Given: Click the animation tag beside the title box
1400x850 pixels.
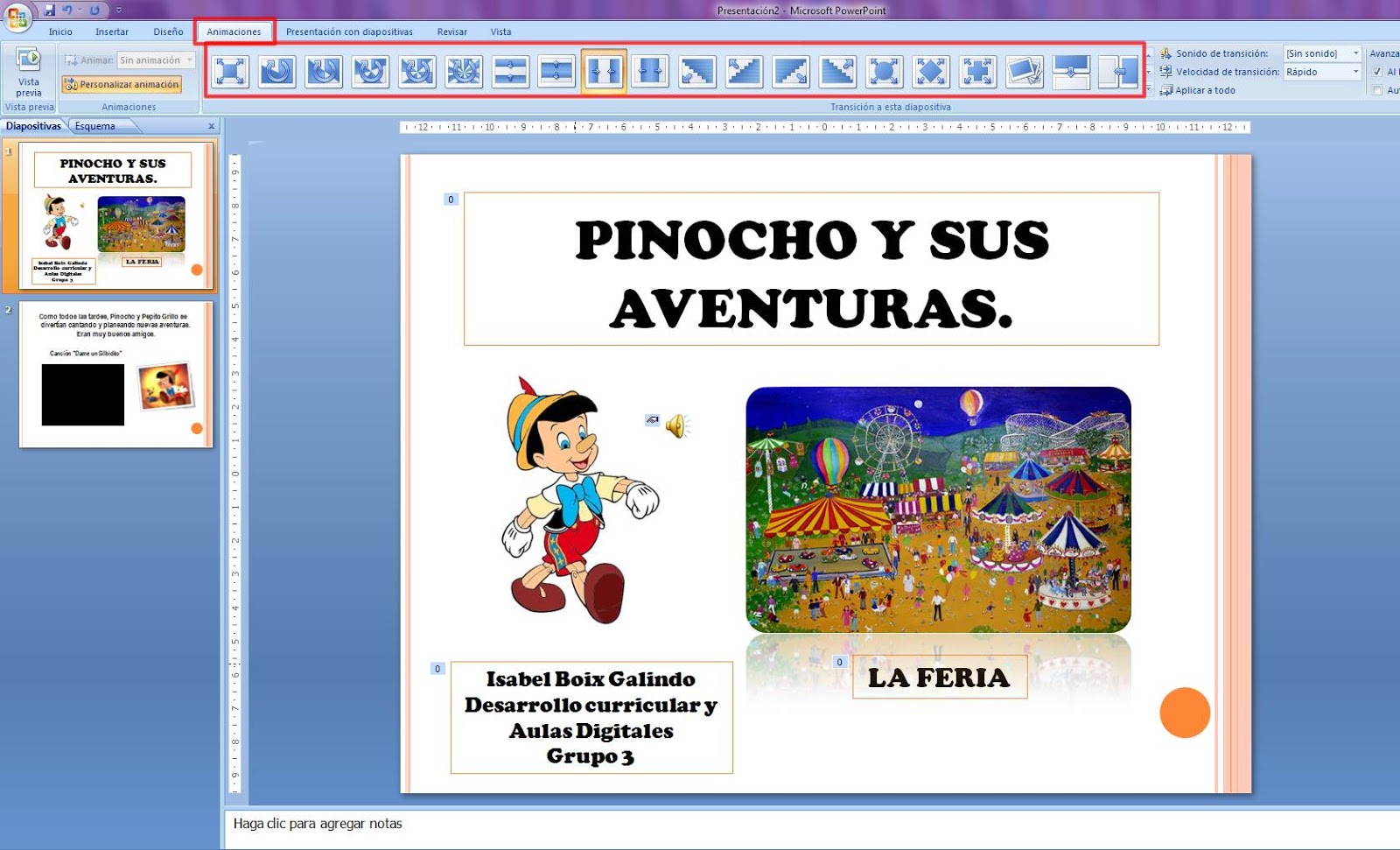Looking at the screenshot, I should [x=451, y=200].
